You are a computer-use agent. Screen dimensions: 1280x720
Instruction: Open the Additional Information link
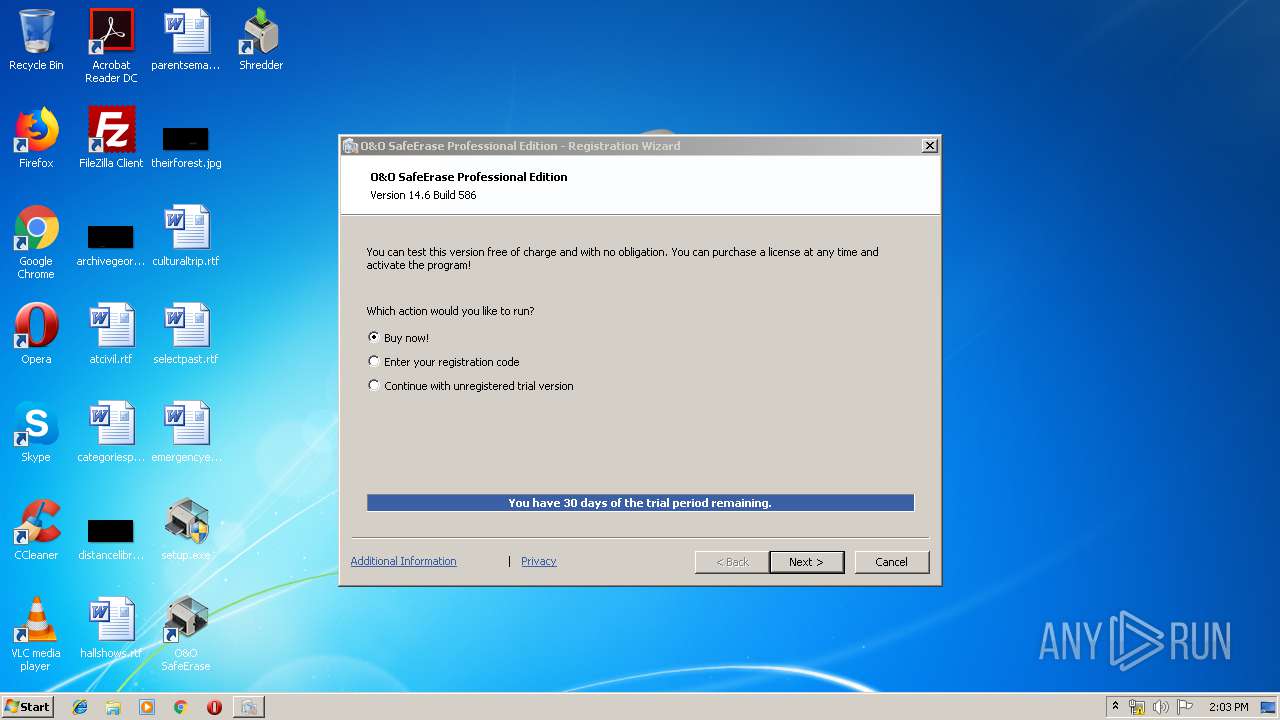pos(403,561)
